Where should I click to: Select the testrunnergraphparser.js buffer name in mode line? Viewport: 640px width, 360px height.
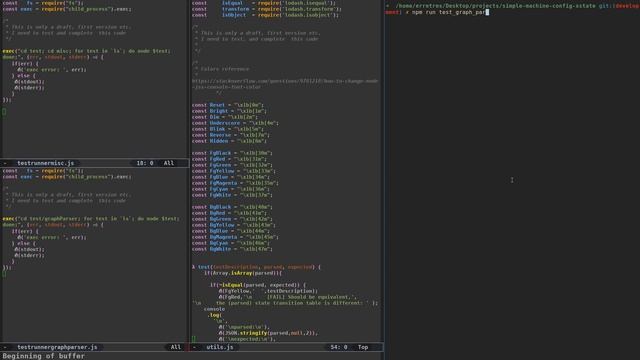pos(57,347)
